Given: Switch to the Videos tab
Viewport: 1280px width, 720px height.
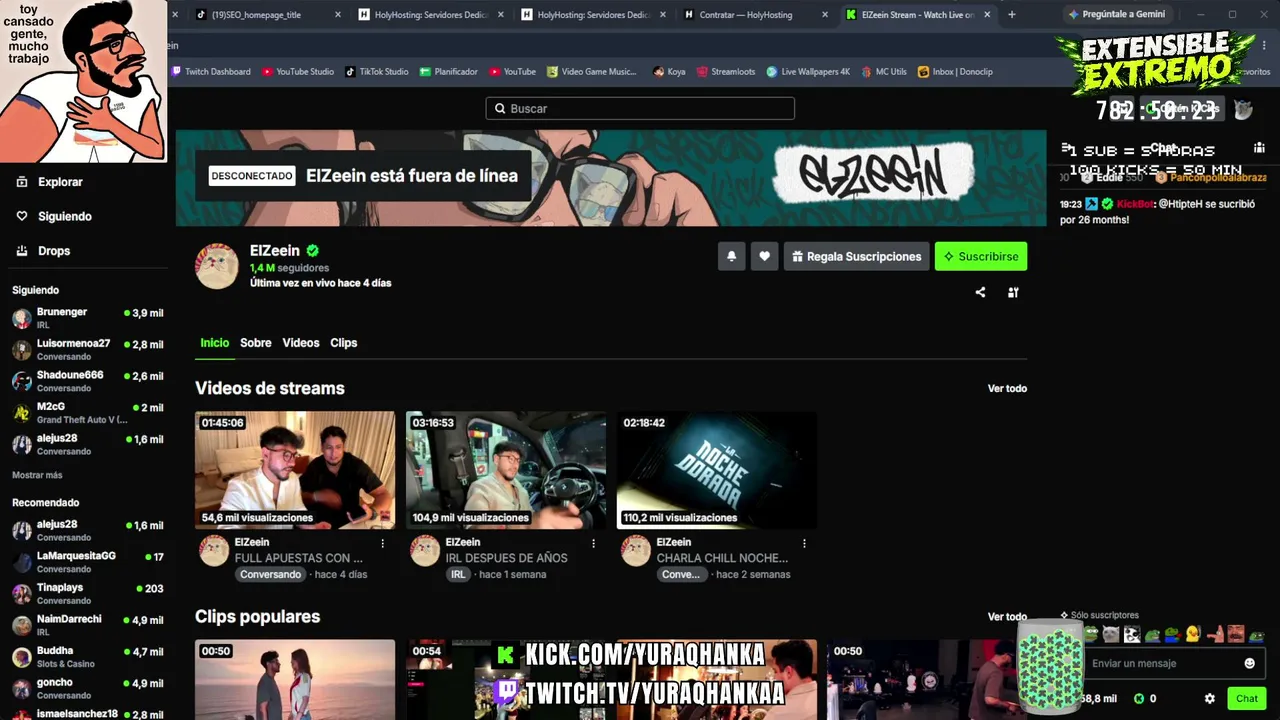Looking at the screenshot, I should click(300, 343).
